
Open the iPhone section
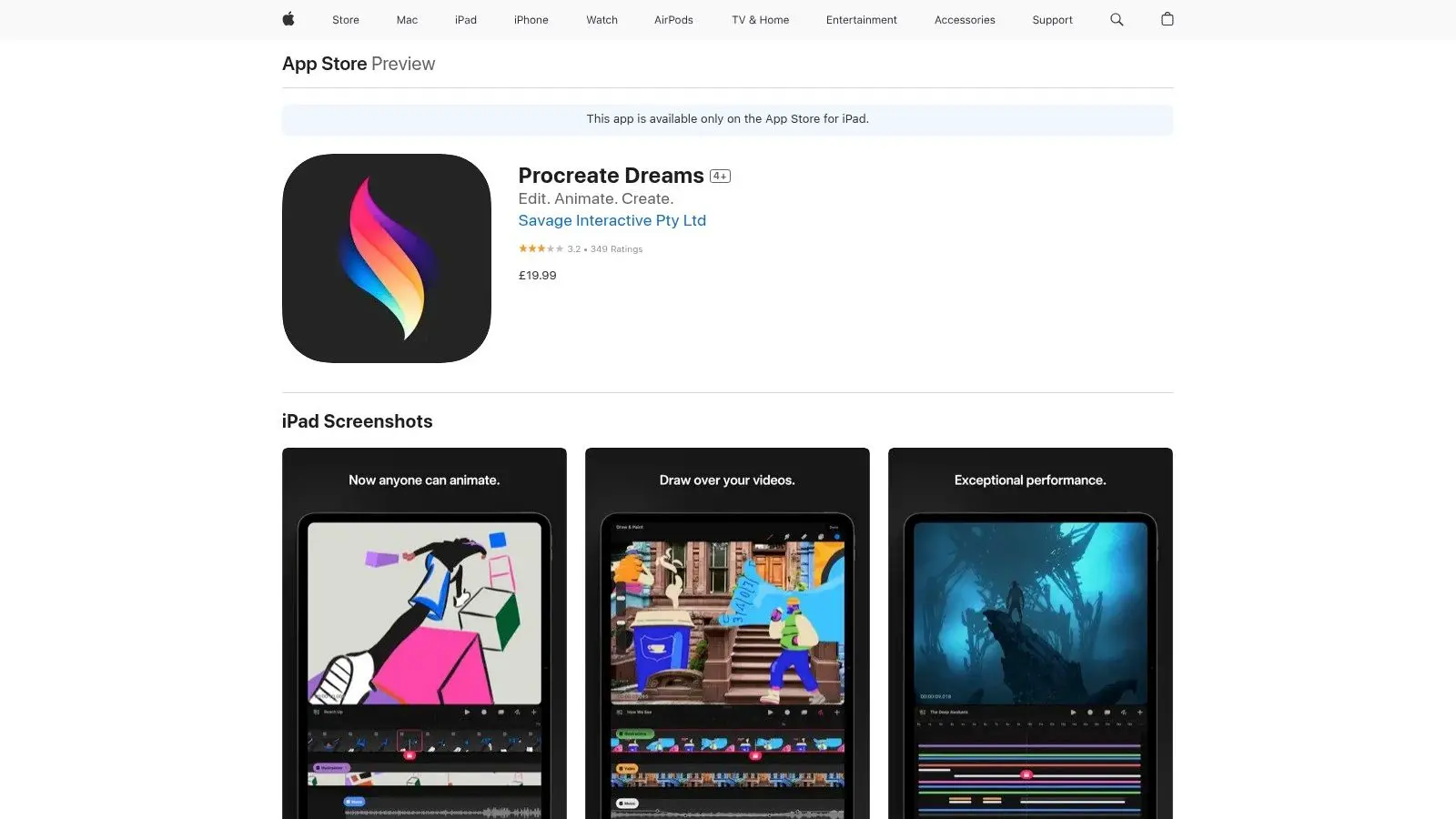[x=531, y=19]
